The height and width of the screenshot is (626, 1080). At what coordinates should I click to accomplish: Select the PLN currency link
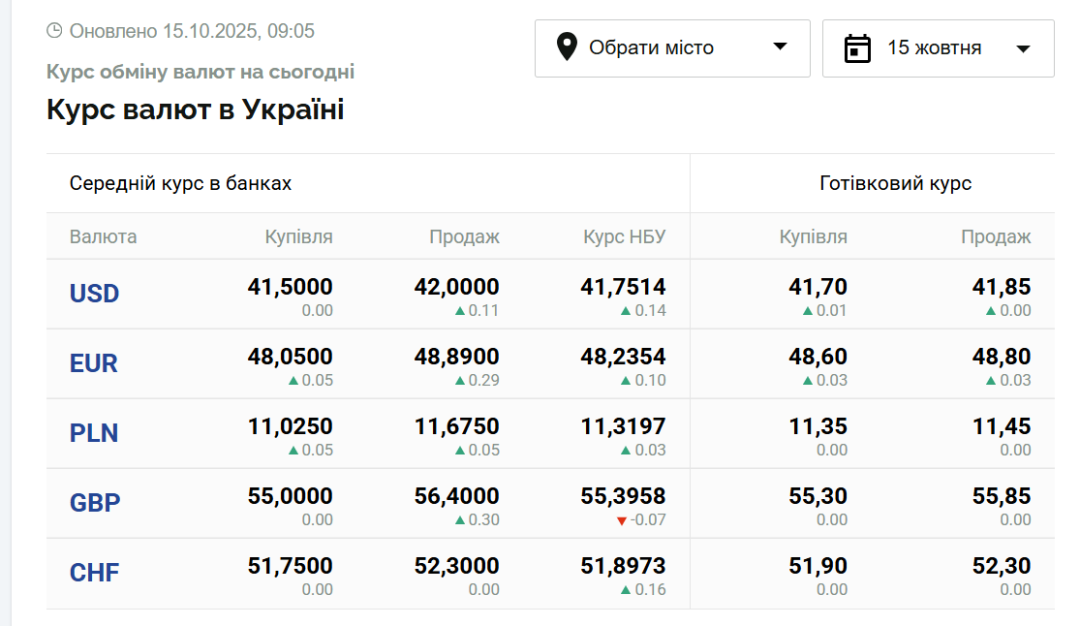pyautogui.click(x=94, y=433)
